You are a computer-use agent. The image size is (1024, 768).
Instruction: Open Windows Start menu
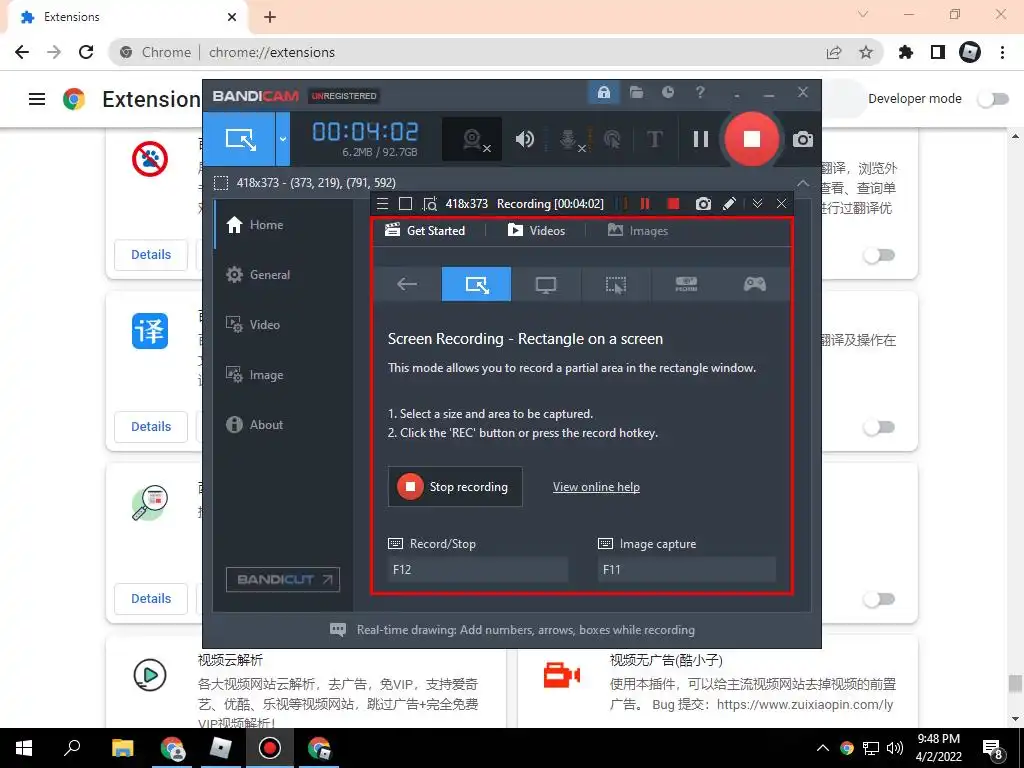(x=24, y=748)
